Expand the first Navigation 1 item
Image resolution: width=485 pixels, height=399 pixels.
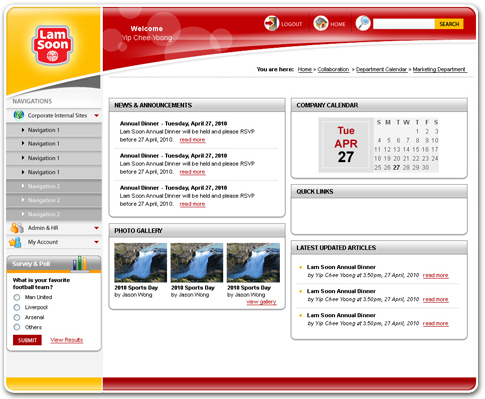(x=54, y=130)
